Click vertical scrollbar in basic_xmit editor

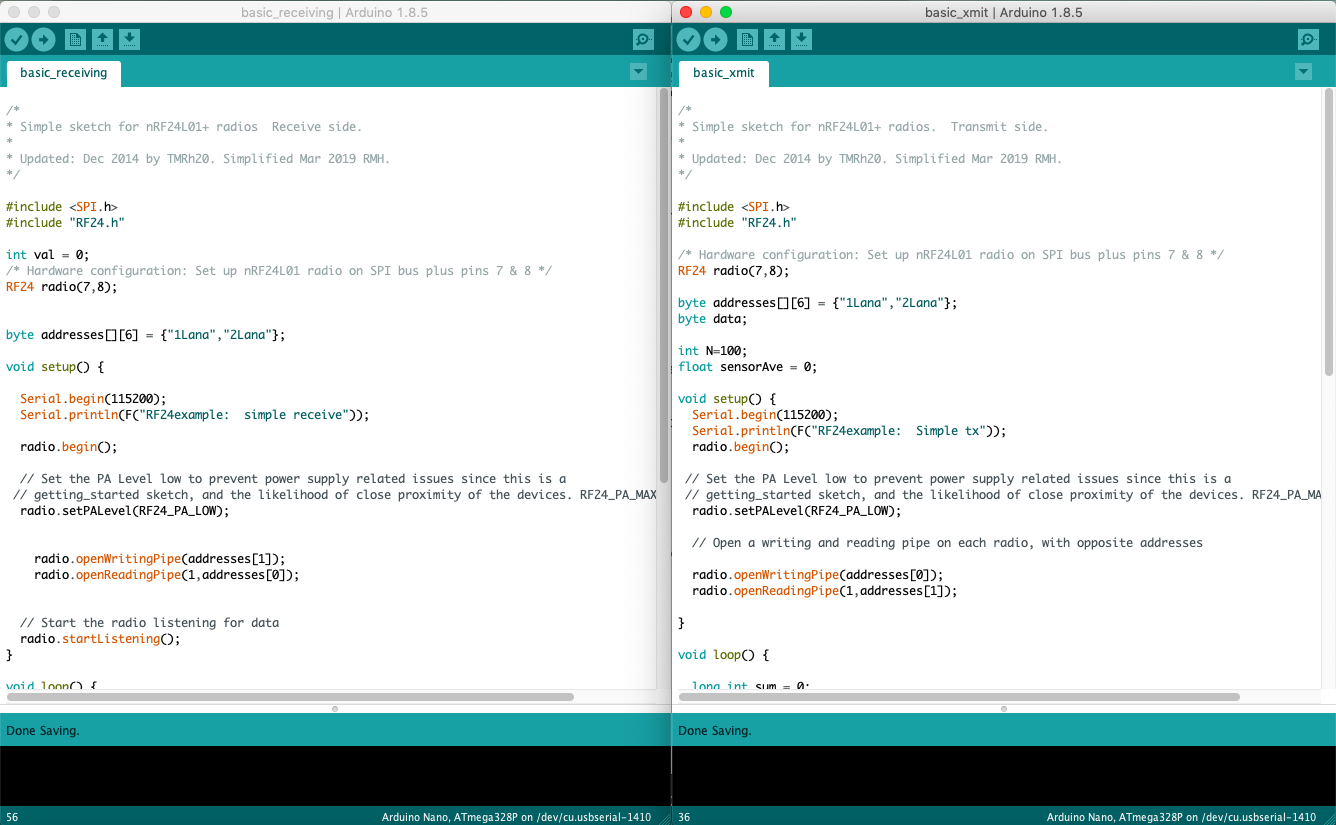coord(1328,230)
